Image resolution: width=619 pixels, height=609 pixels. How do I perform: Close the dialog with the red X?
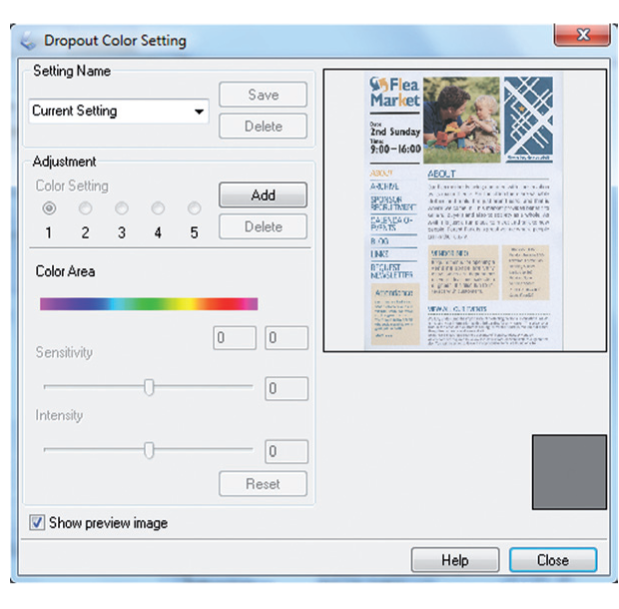click(582, 35)
